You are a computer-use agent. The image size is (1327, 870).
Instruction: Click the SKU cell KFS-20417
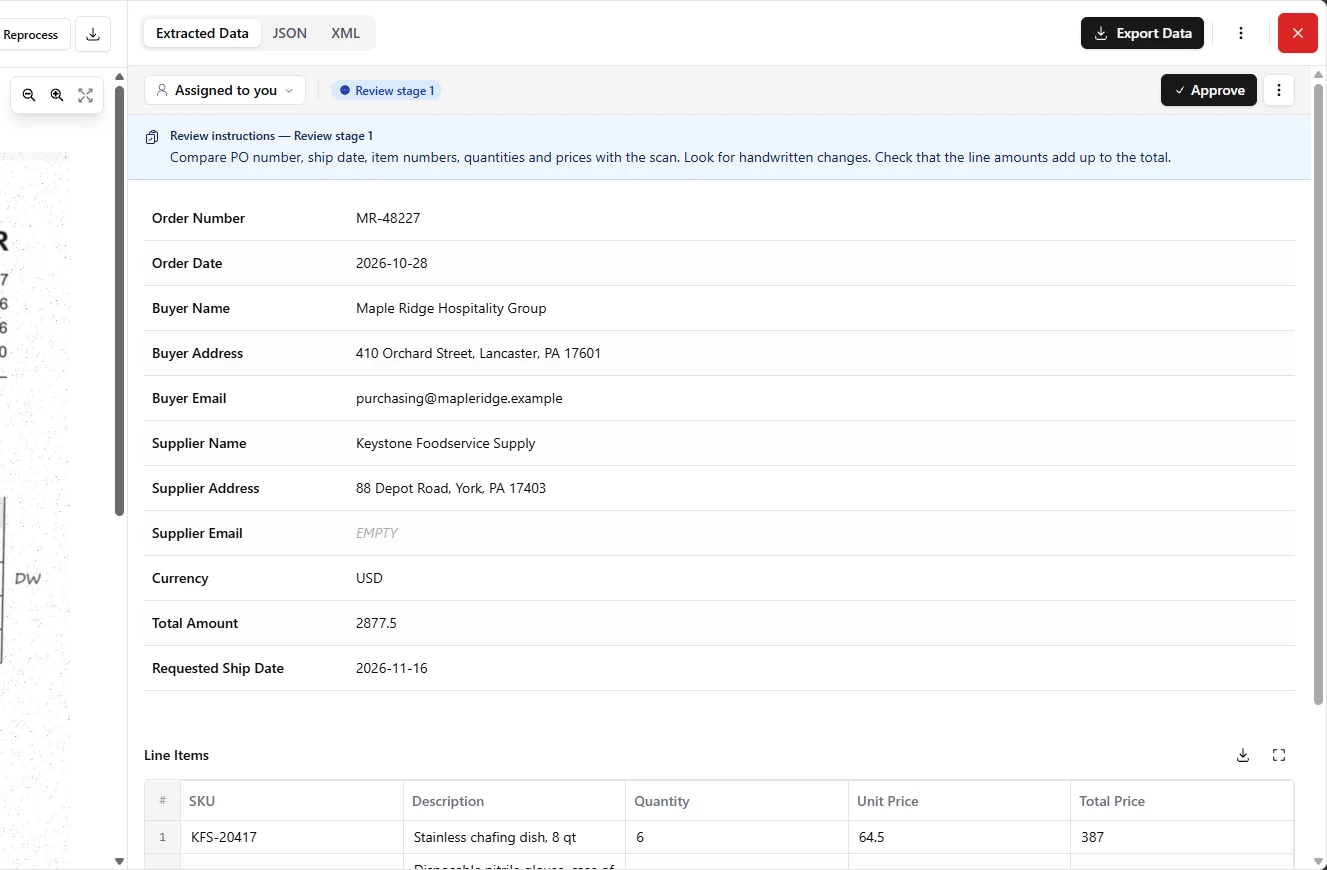point(292,837)
